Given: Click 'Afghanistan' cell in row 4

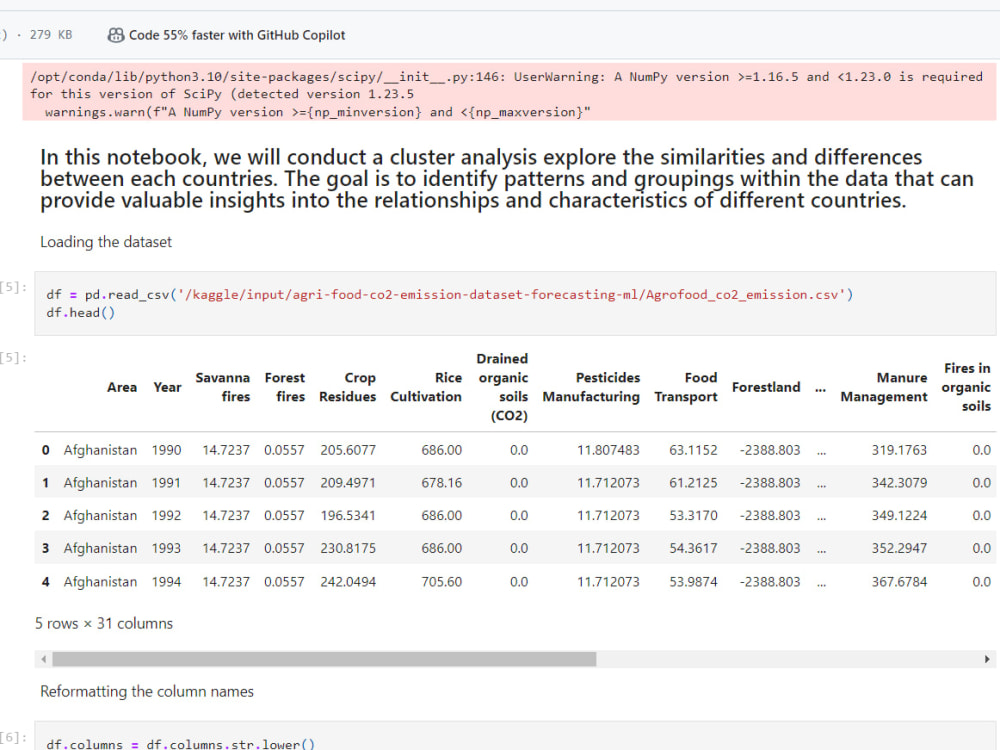Looking at the screenshot, I should tap(100, 582).
